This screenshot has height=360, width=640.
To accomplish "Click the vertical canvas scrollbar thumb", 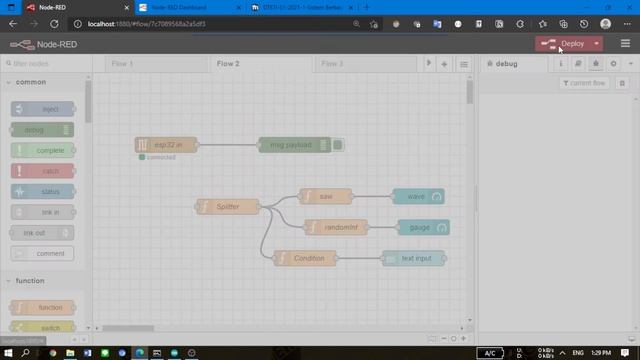I will click(470, 92).
